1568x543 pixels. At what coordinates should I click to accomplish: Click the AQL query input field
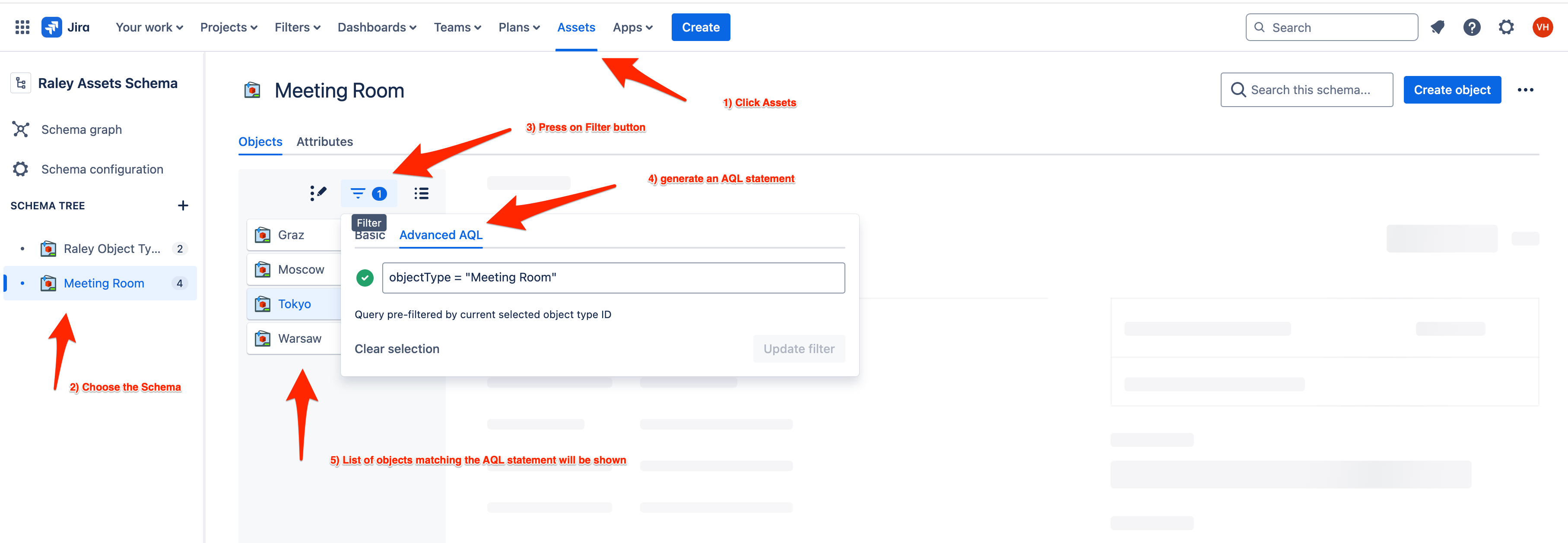pos(613,278)
